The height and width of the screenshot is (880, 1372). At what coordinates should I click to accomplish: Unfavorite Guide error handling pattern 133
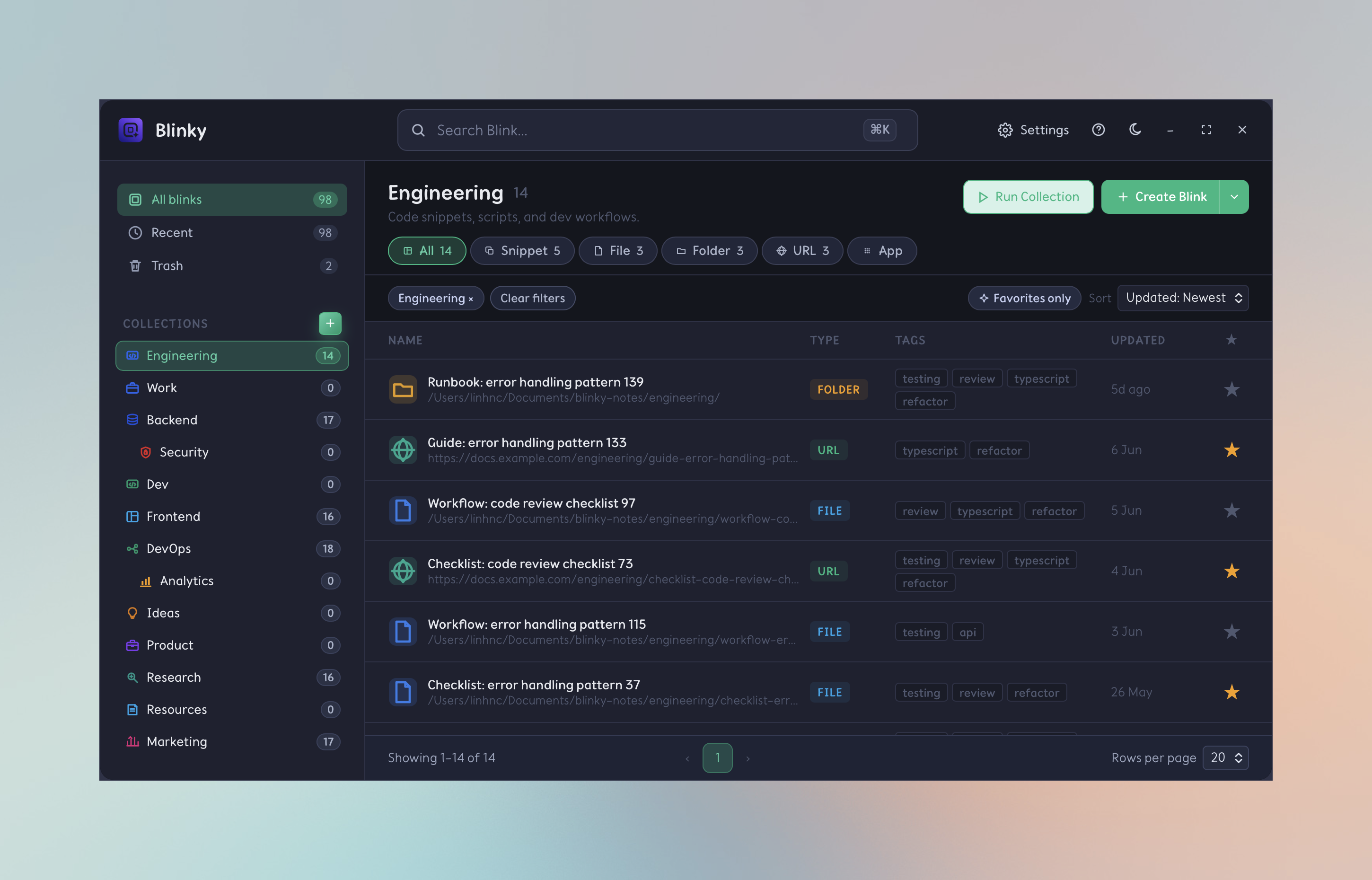1231,450
